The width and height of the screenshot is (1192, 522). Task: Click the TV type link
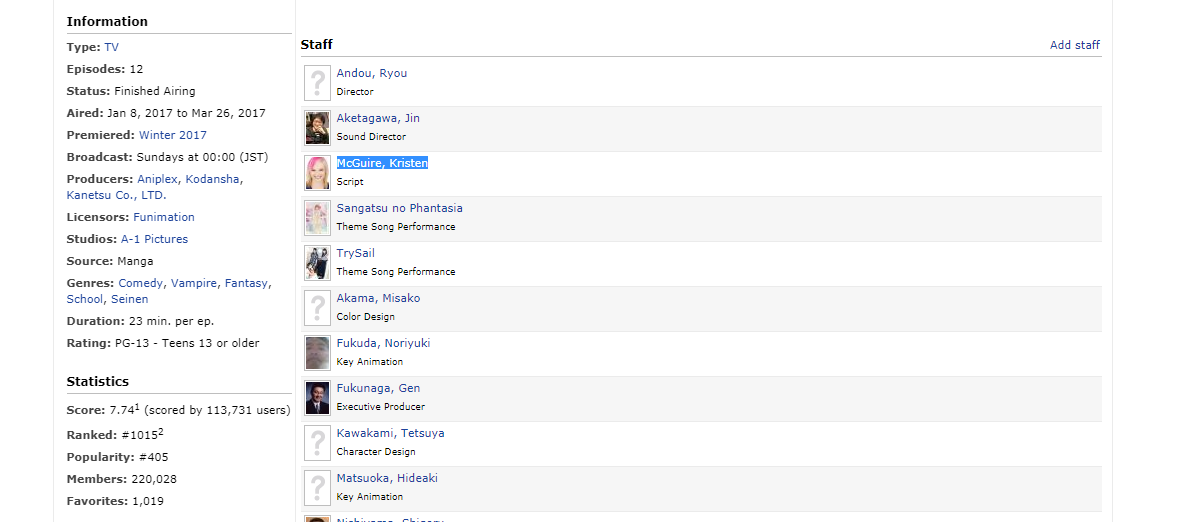pyautogui.click(x=112, y=47)
